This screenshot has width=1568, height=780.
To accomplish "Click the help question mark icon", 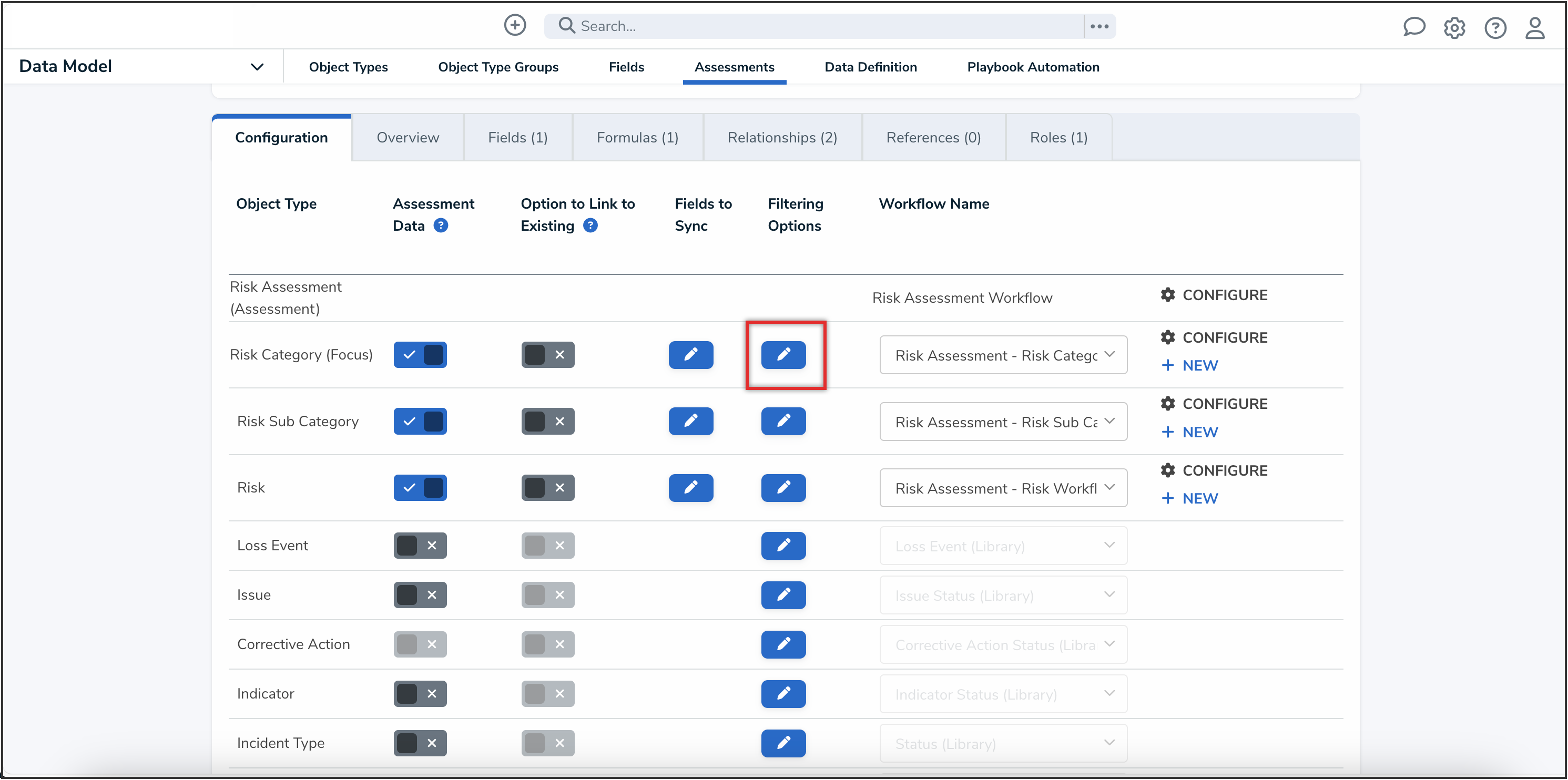I will pos(1495,28).
